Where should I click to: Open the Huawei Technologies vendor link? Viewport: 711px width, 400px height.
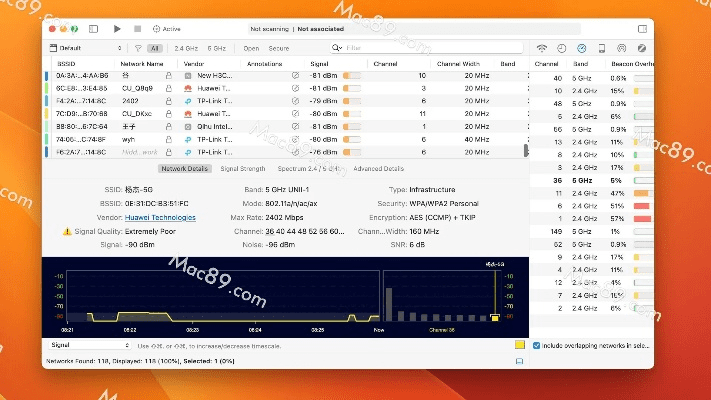tap(160, 218)
